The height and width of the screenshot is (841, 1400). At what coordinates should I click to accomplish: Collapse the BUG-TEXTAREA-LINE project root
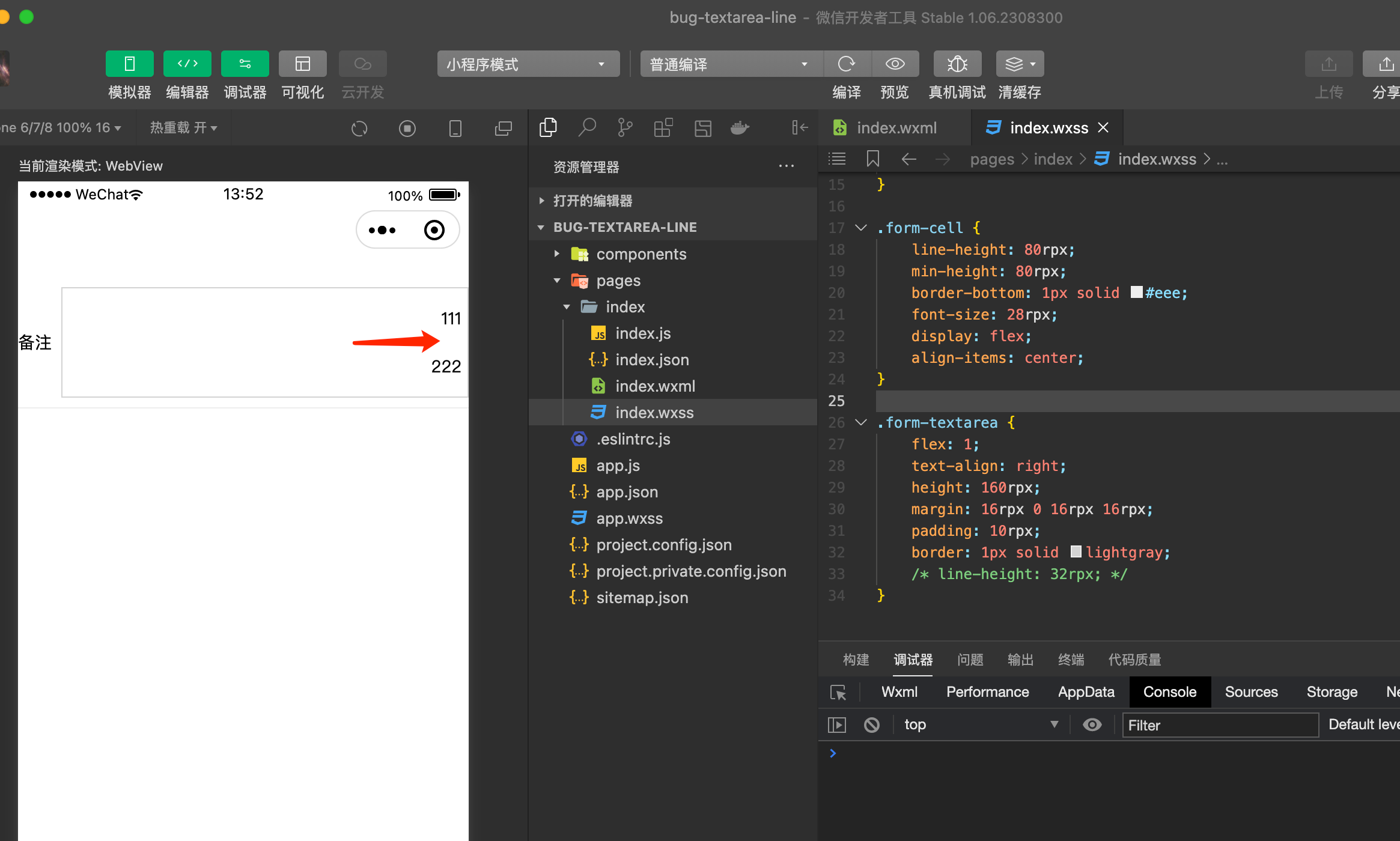click(673, 227)
